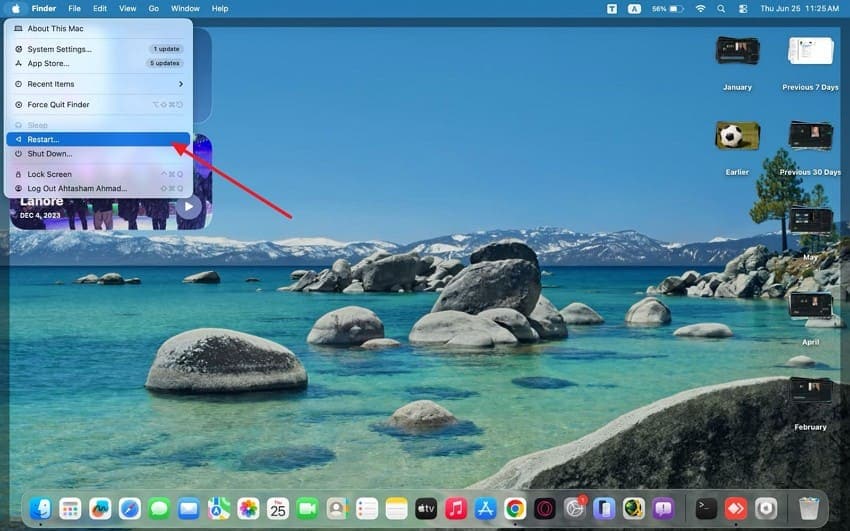Viewport: 850px width, 531px height.
Task: Play the Lahore memory widget video
Action: (188, 206)
